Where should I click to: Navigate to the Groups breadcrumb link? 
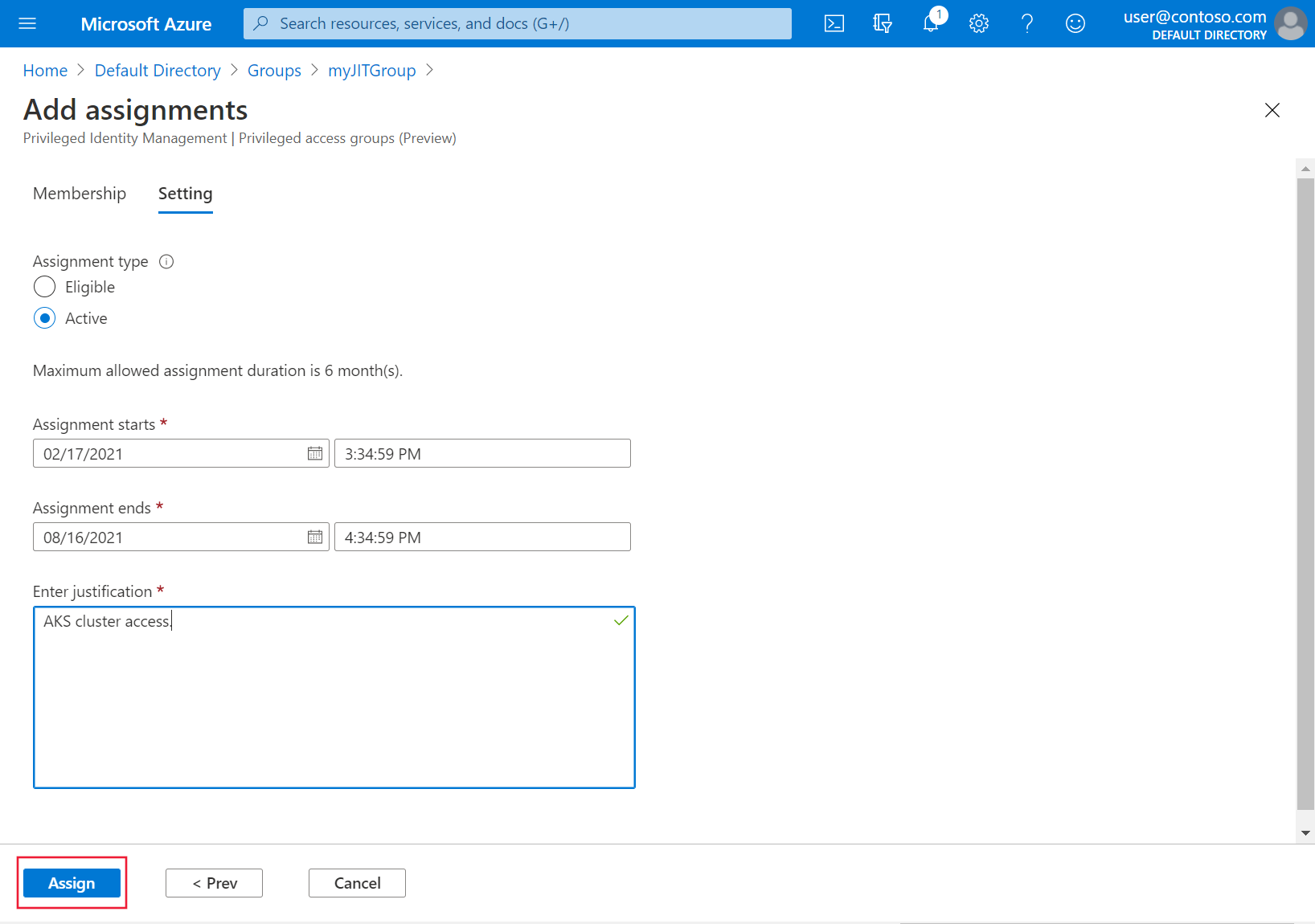[274, 71]
